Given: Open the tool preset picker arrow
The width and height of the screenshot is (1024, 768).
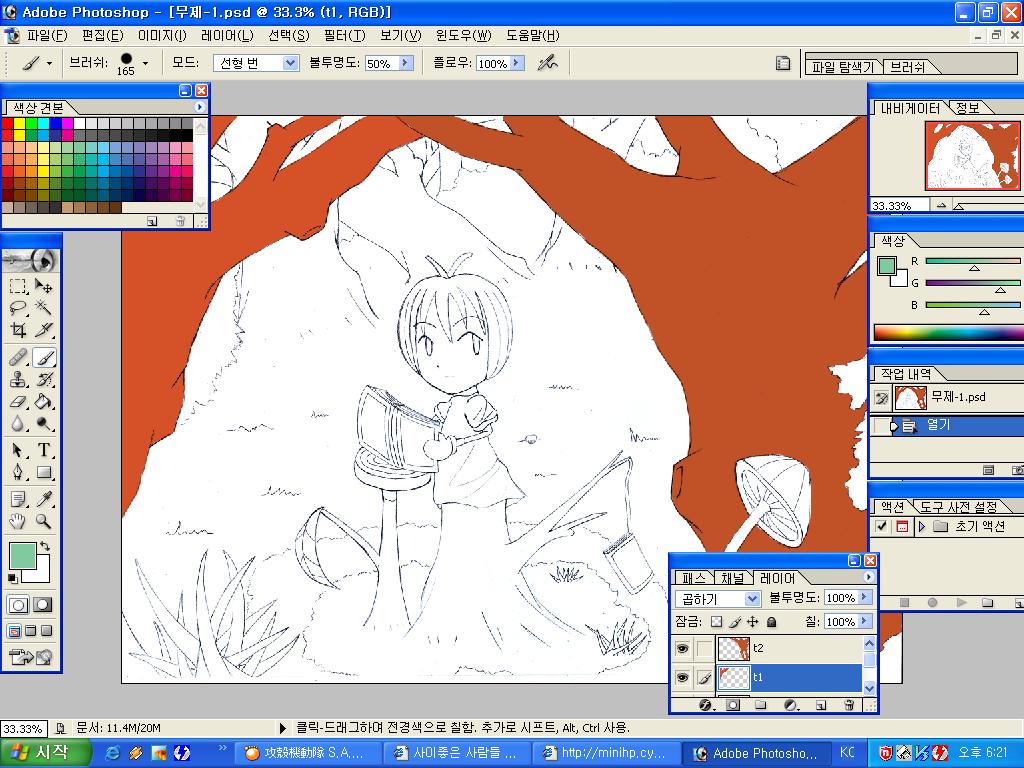Looking at the screenshot, I should point(49,63).
